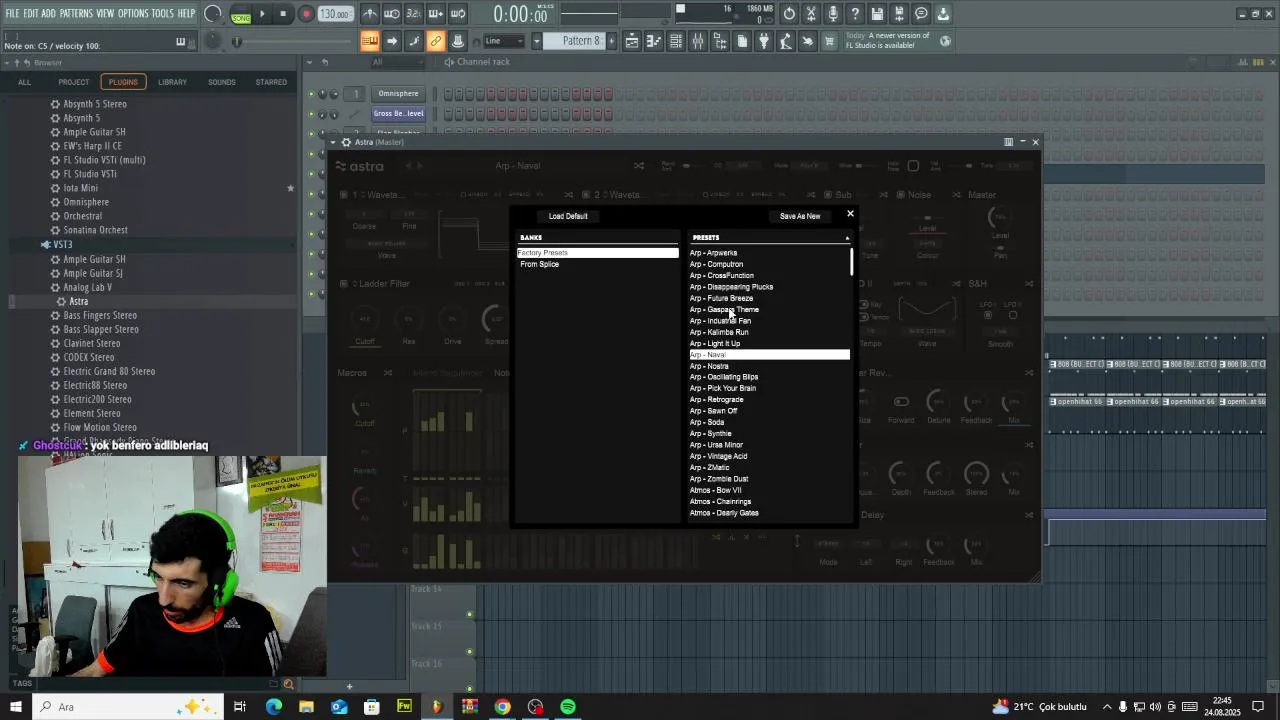Viewport: 1280px width, 720px height.
Task: Toggle first step button of Omnisphere channel
Action: tap(449, 94)
